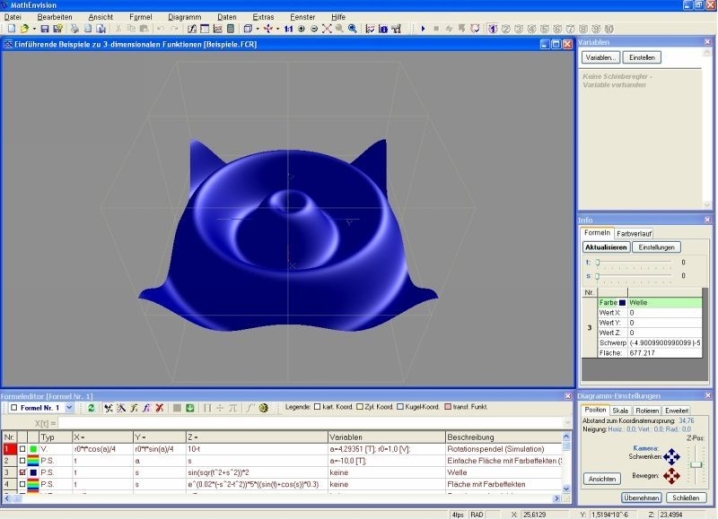Click the Variablen... button
The height and width of the screenshot is (519, 718).
click(x=601, y=58)
